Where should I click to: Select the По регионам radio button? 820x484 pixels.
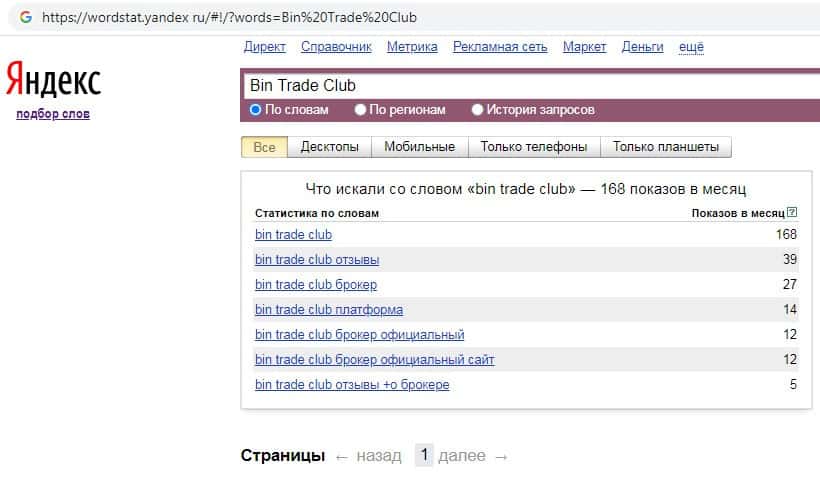pyautogui.click(x=362, y=110)
